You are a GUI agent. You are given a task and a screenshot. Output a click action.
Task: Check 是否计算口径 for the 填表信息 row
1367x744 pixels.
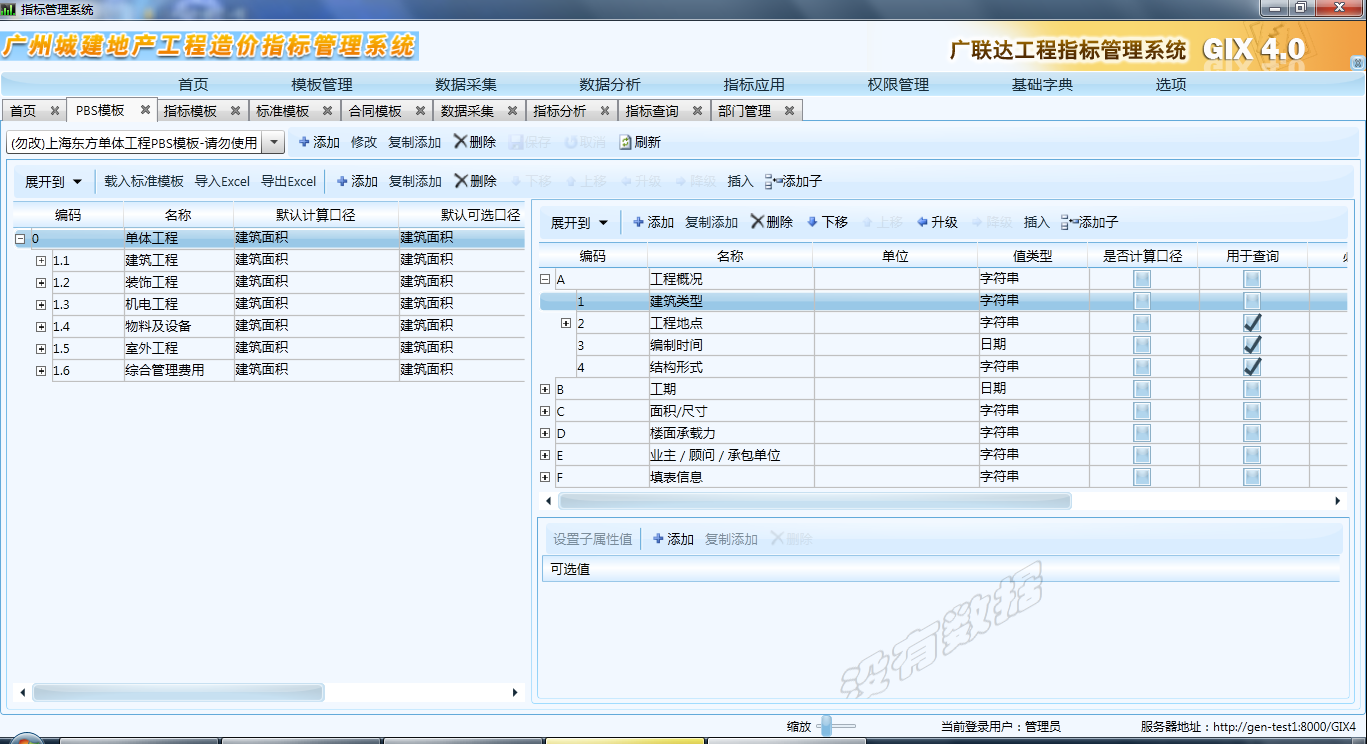point(1142,477)
